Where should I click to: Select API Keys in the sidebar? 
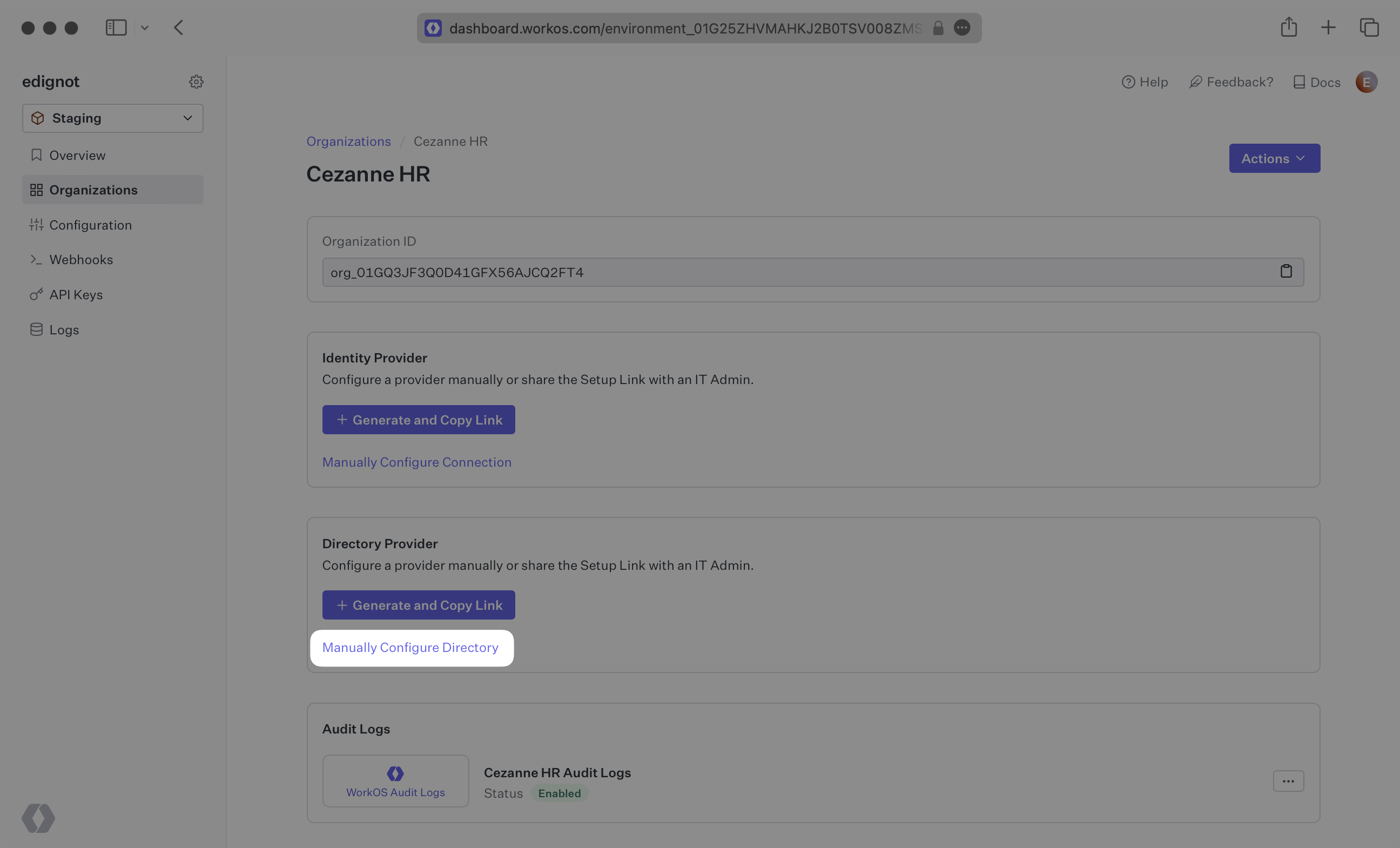[x=76, y=294]
